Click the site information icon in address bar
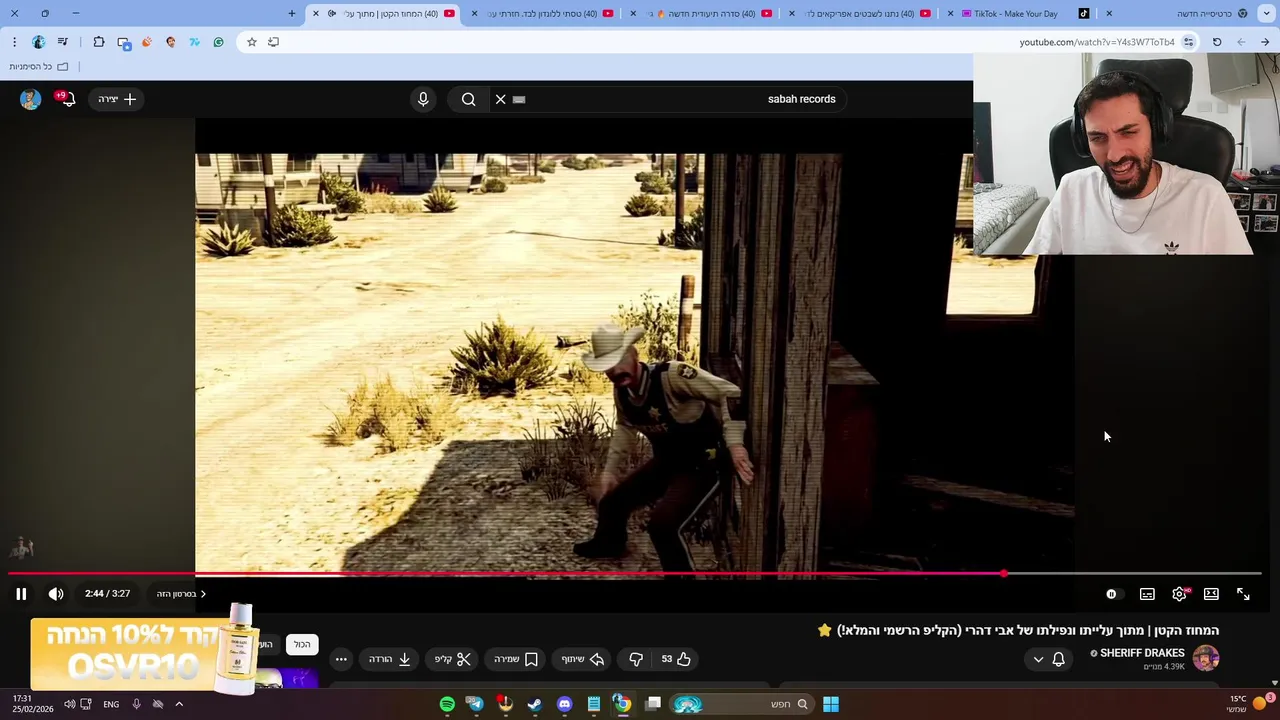The width and height of the screenshot is (1280, 720). coord(1188,42)
